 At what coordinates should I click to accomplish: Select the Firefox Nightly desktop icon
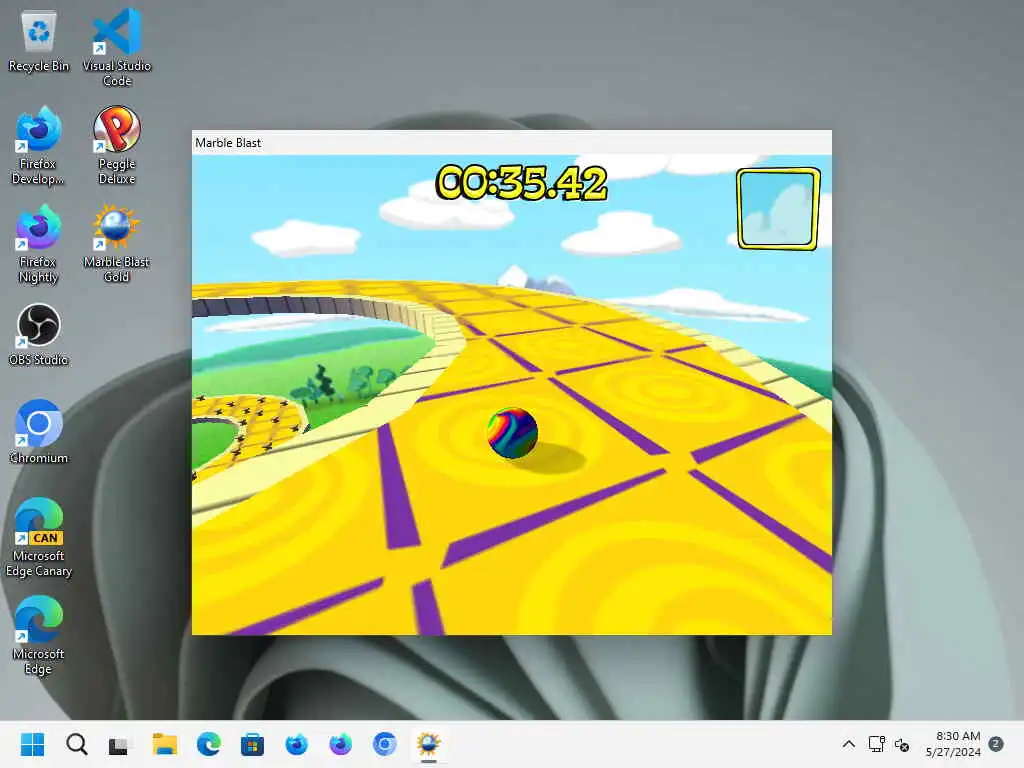tap(39, 243)
